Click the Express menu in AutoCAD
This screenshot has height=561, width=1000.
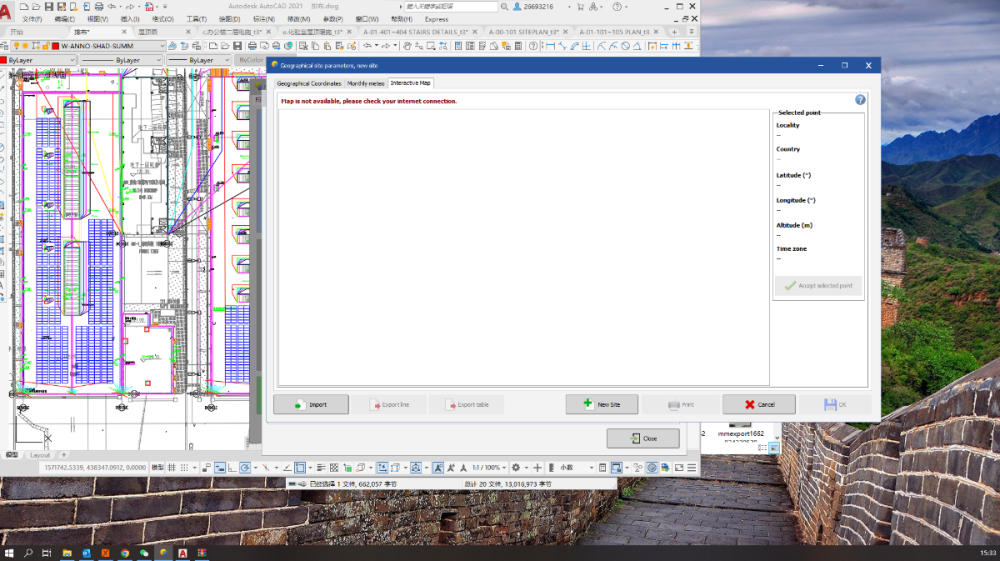436,19
